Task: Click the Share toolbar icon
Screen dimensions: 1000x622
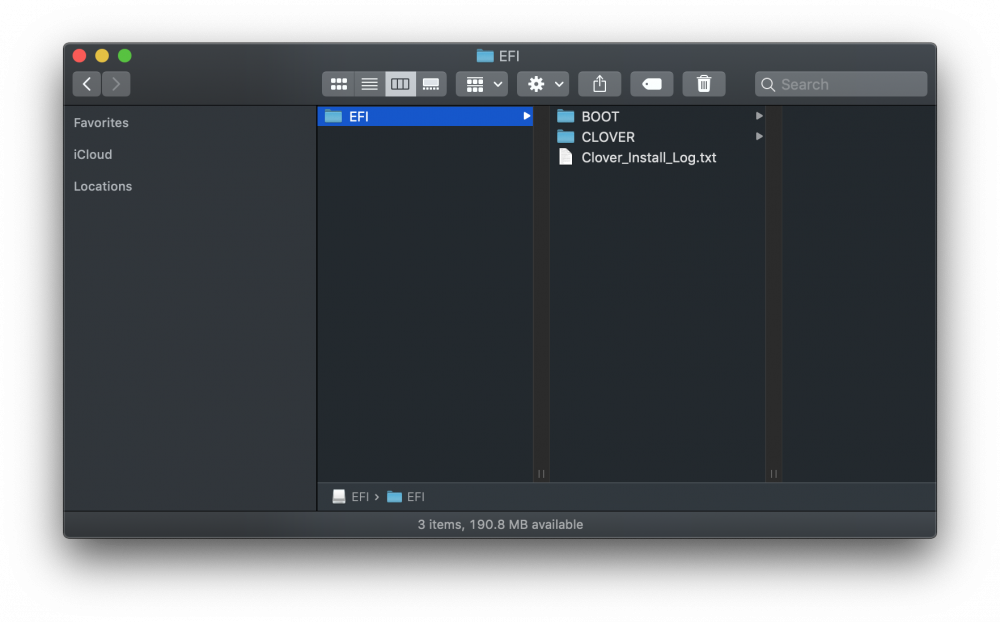Action: pyautogui.click(x=599, y=84)
